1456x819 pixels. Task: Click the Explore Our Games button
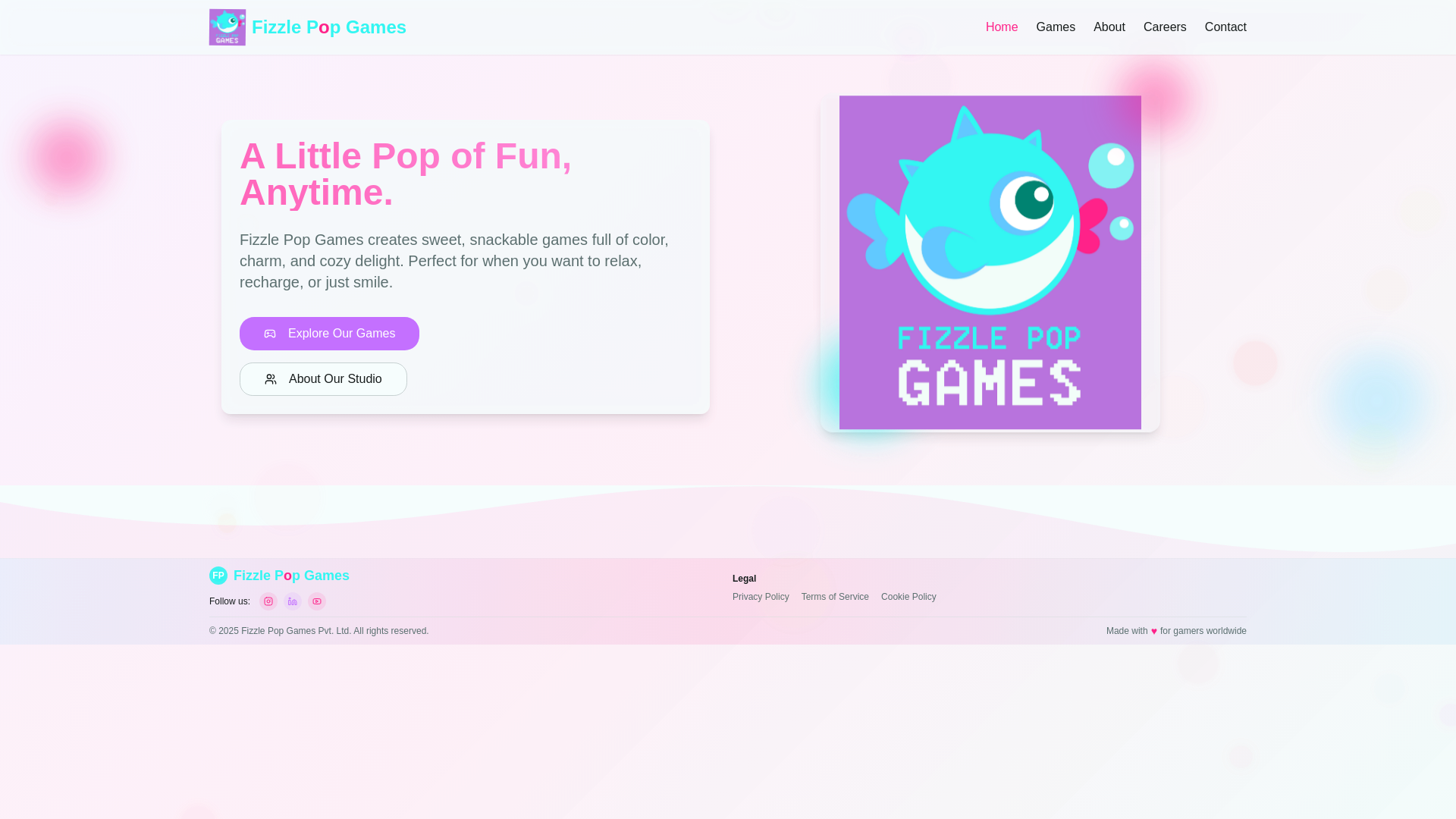click(329, 333)
